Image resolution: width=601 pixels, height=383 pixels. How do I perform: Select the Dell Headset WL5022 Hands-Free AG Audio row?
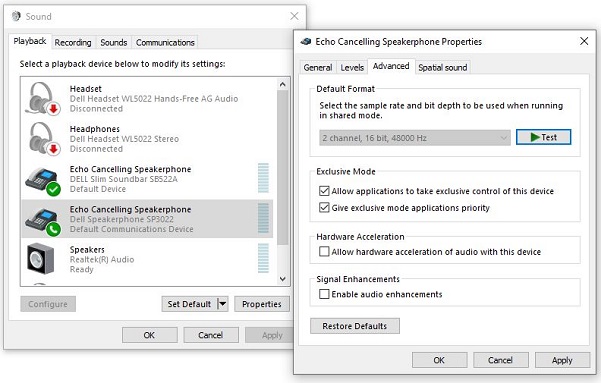point(147,99)
